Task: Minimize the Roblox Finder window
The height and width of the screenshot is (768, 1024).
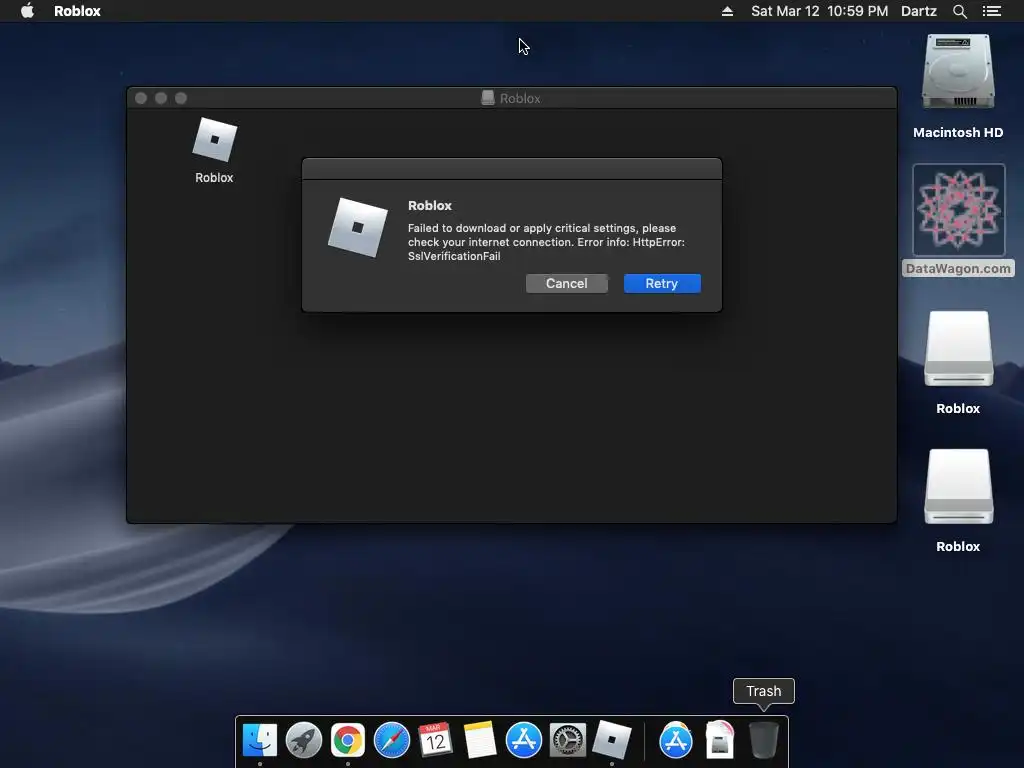Action: 161,98
